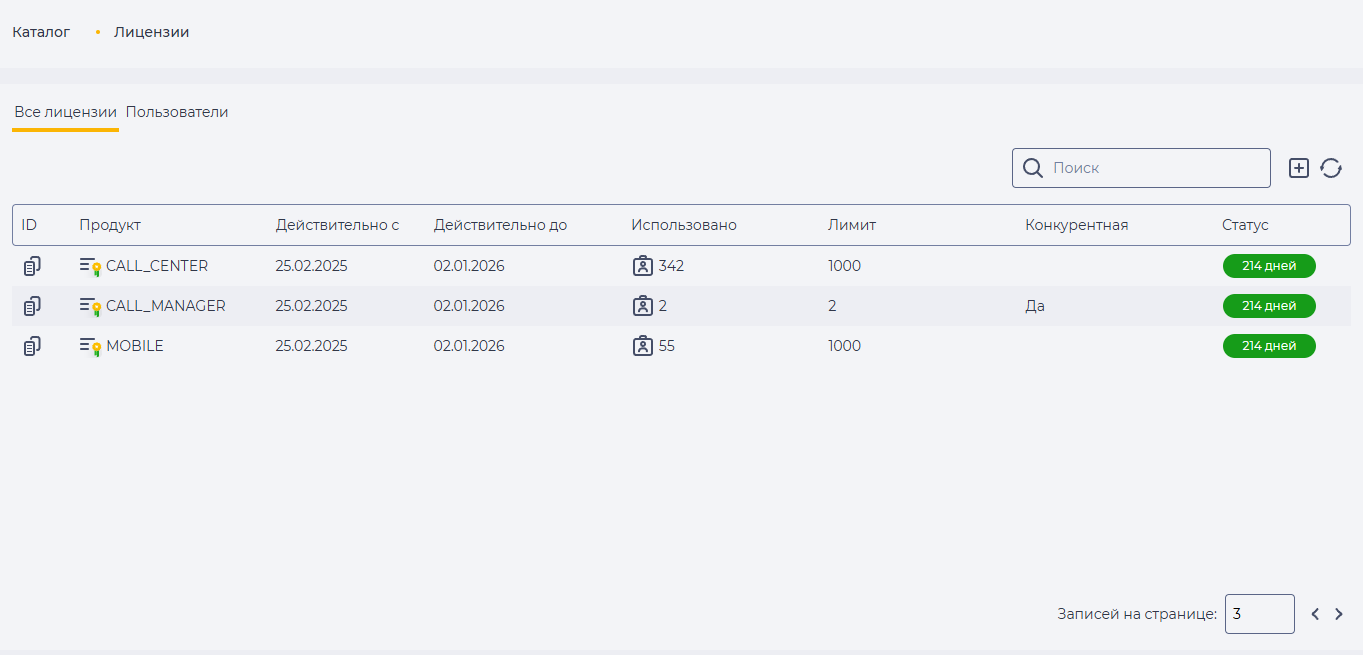Click the 25.02.2025 date in CALL_CENTER row
This screenshot has width=1363, height=655.
pyautogui.click(x=312, y=266)
